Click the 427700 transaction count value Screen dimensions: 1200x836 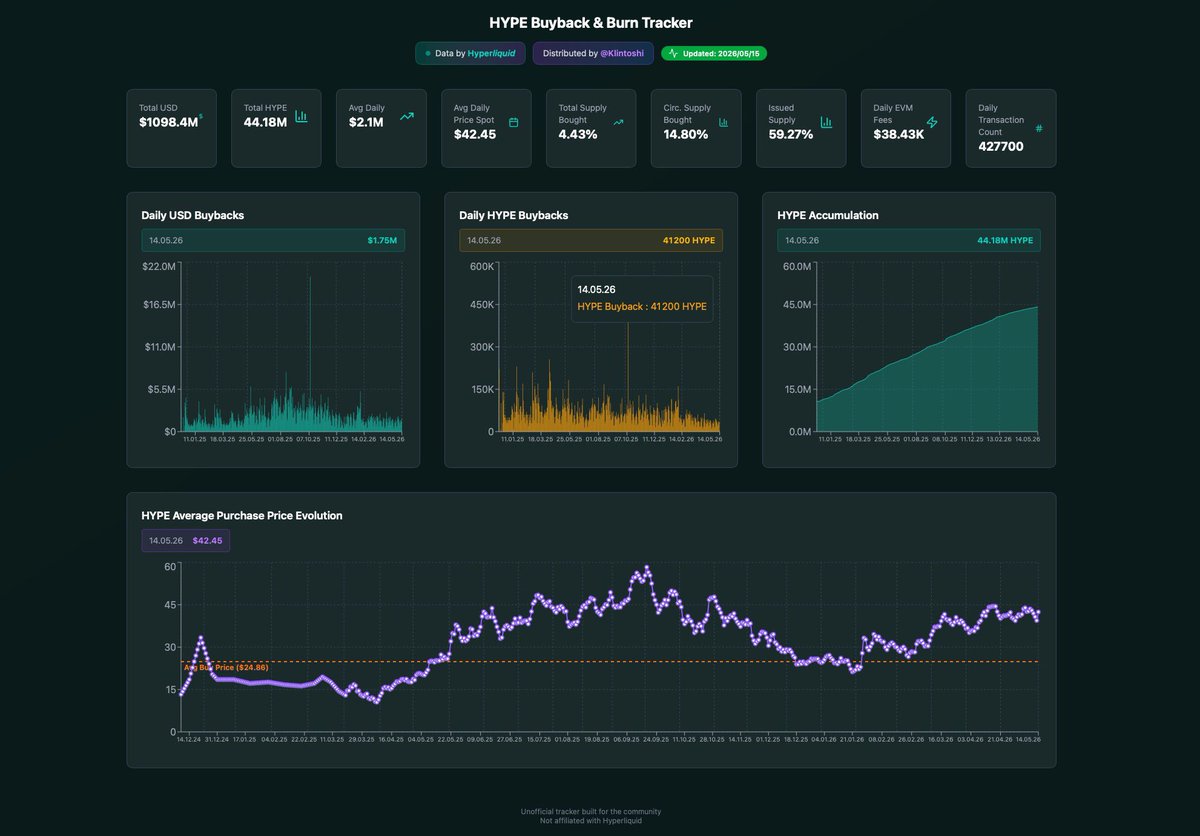[x=1001, y=146]
